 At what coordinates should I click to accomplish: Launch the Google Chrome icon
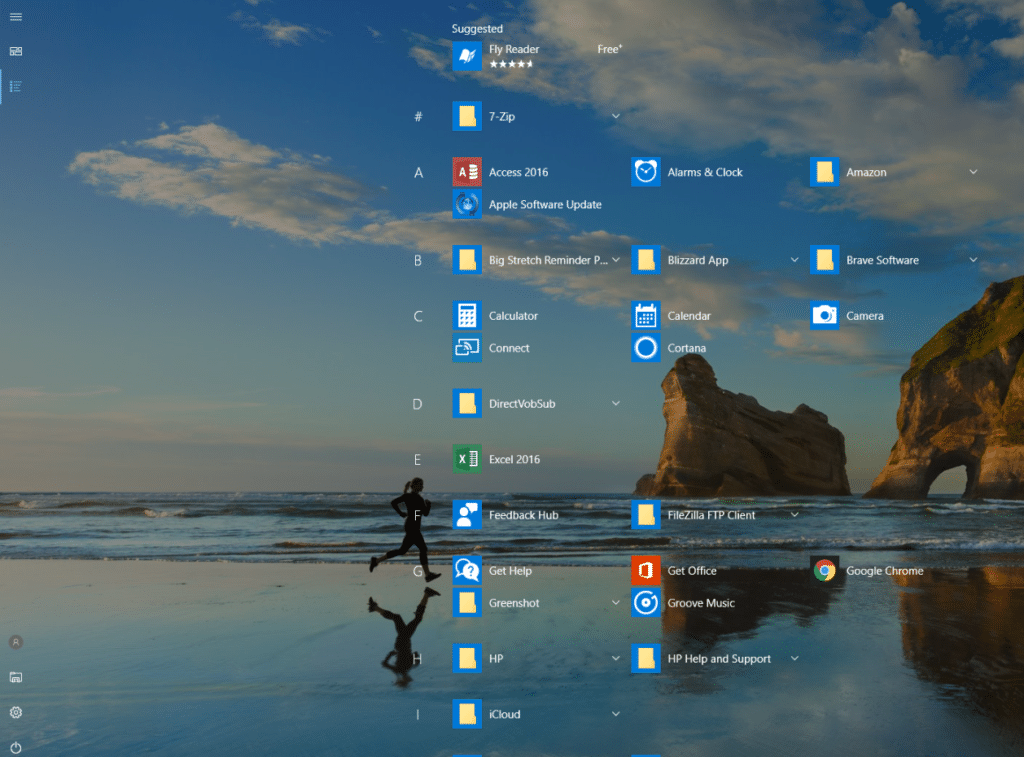pos(825,570)
